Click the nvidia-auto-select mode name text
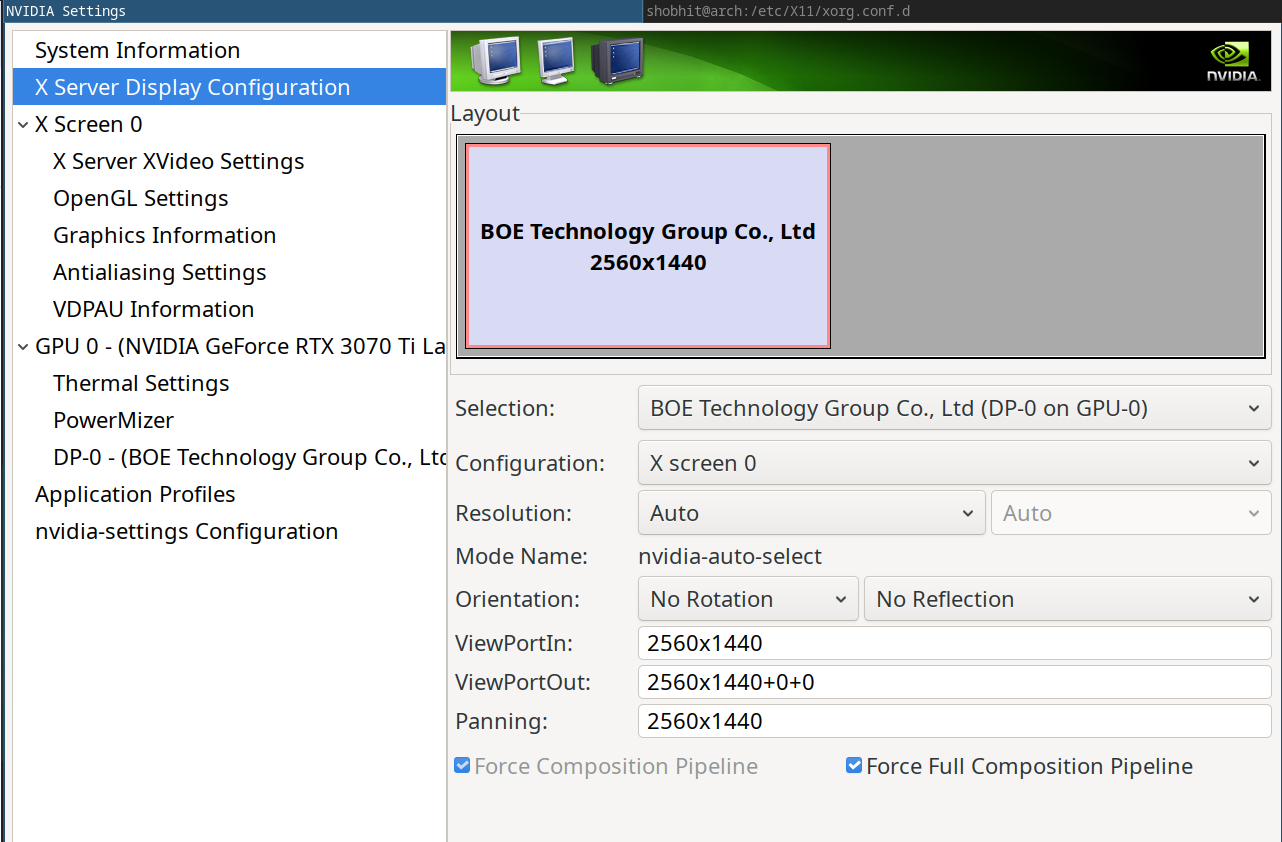The width and height of the screenshot is (1282, 842). [730, 557]
